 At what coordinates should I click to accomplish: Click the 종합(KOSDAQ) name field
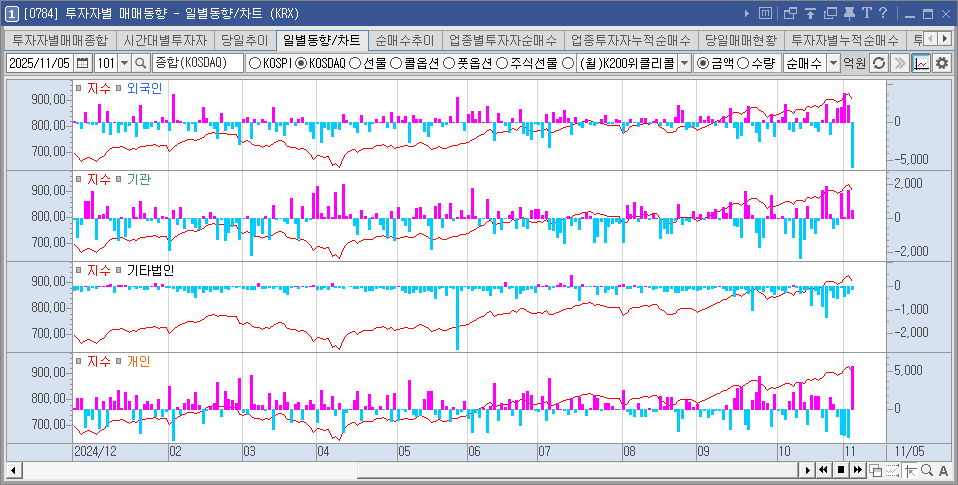(198, 63)
